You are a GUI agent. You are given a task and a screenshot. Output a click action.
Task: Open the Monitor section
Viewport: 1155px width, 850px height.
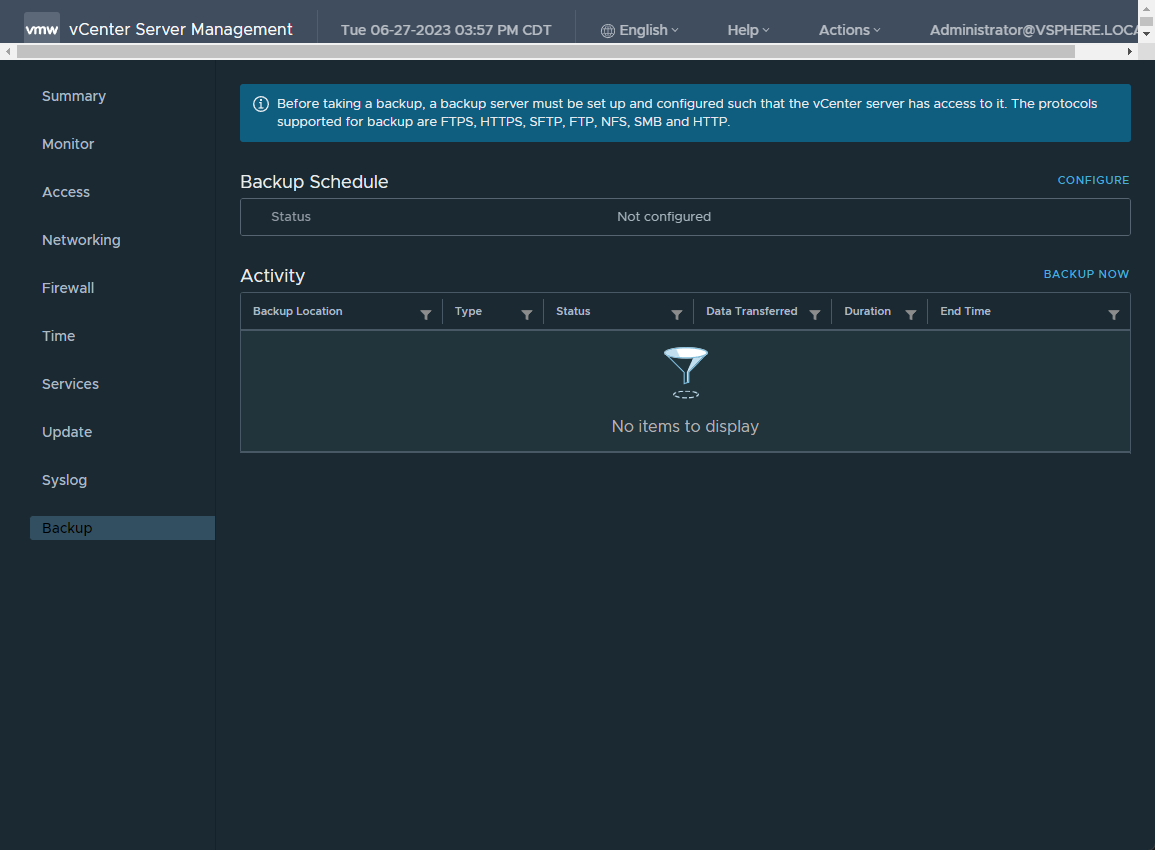pos(68,144)
